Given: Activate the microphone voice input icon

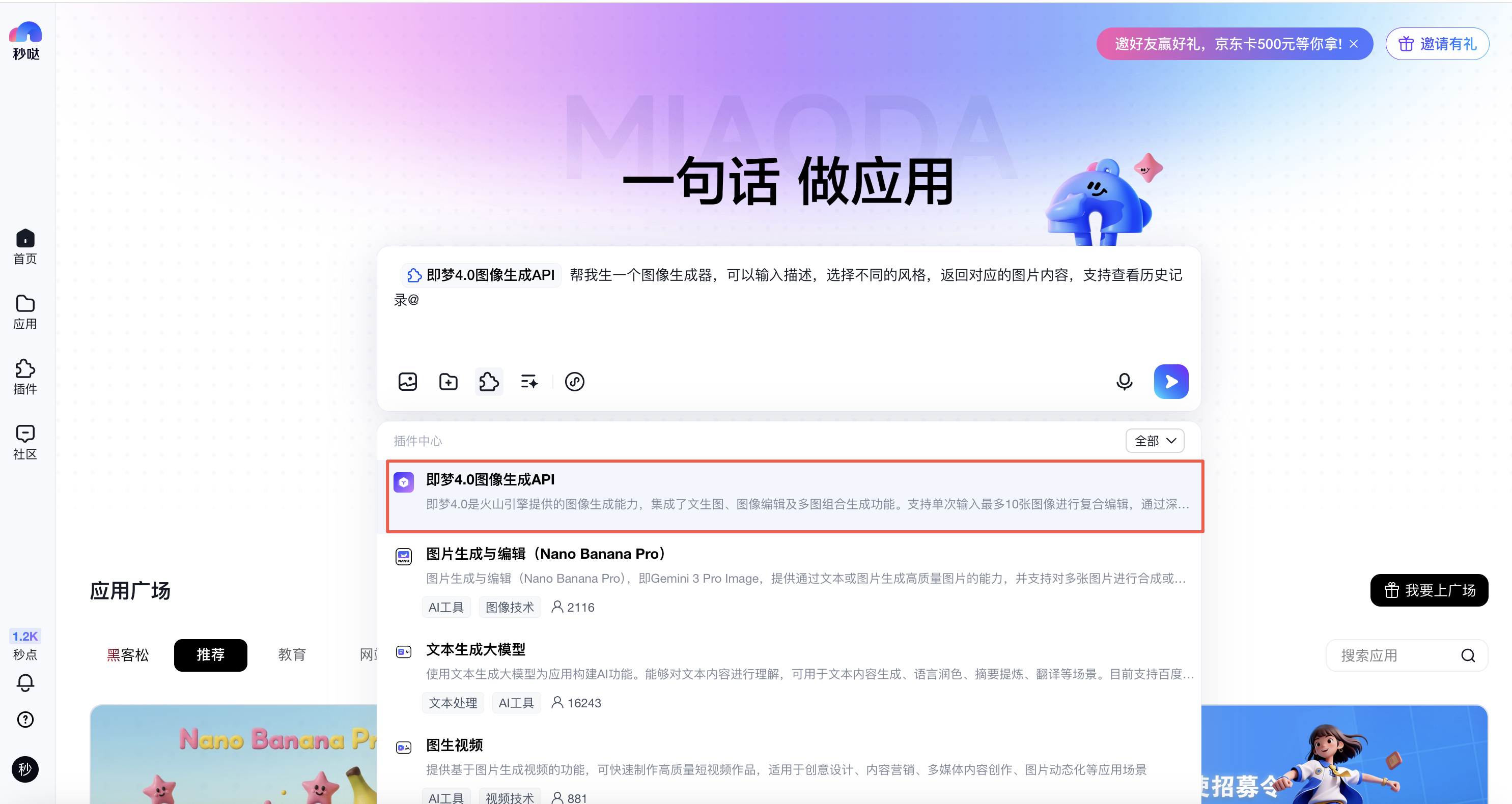Looking at the screenshot, I should coord(1124,382).
